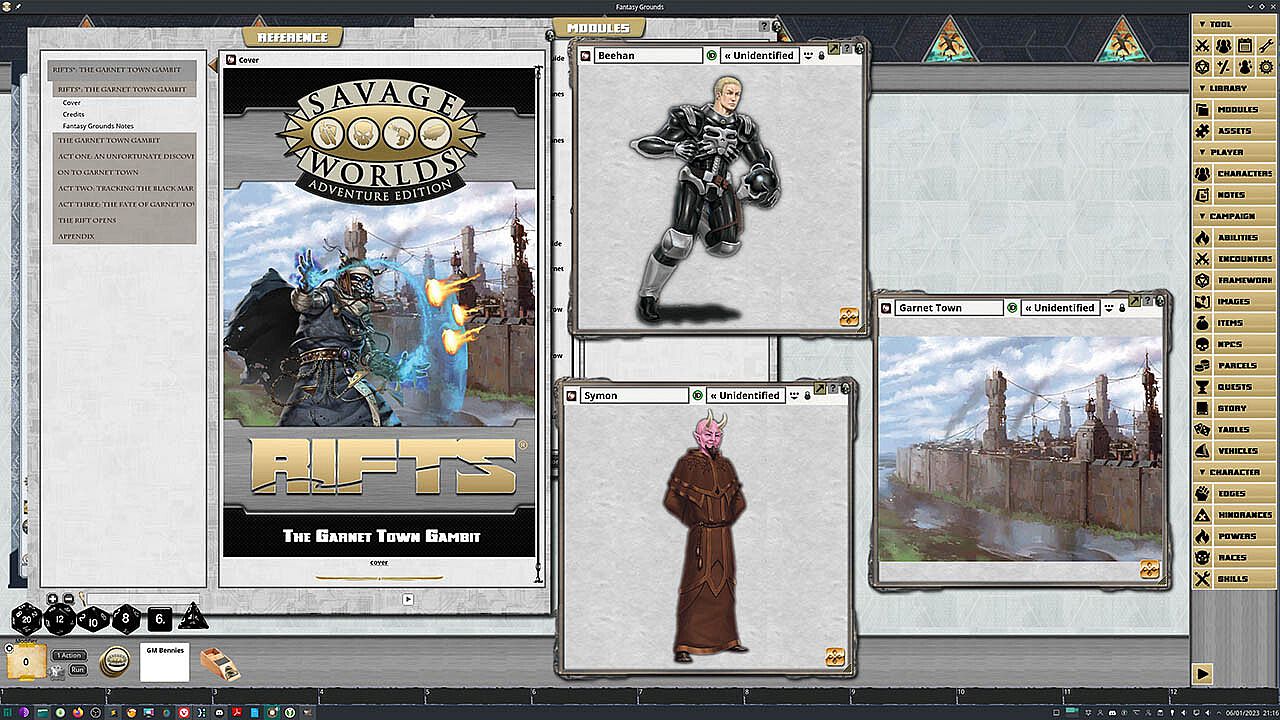Screen dimensions: 1280x720
Task: Toggle the Beehan image mask icon
Action: pyautogui.click(x=808, y=56)
